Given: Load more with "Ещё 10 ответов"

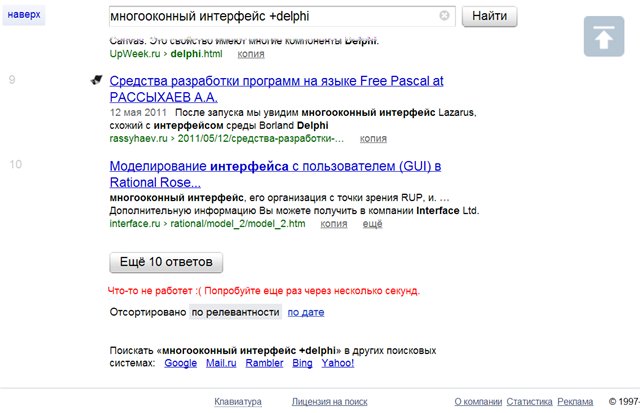Looking at the screenshot, I should [166, 262].
